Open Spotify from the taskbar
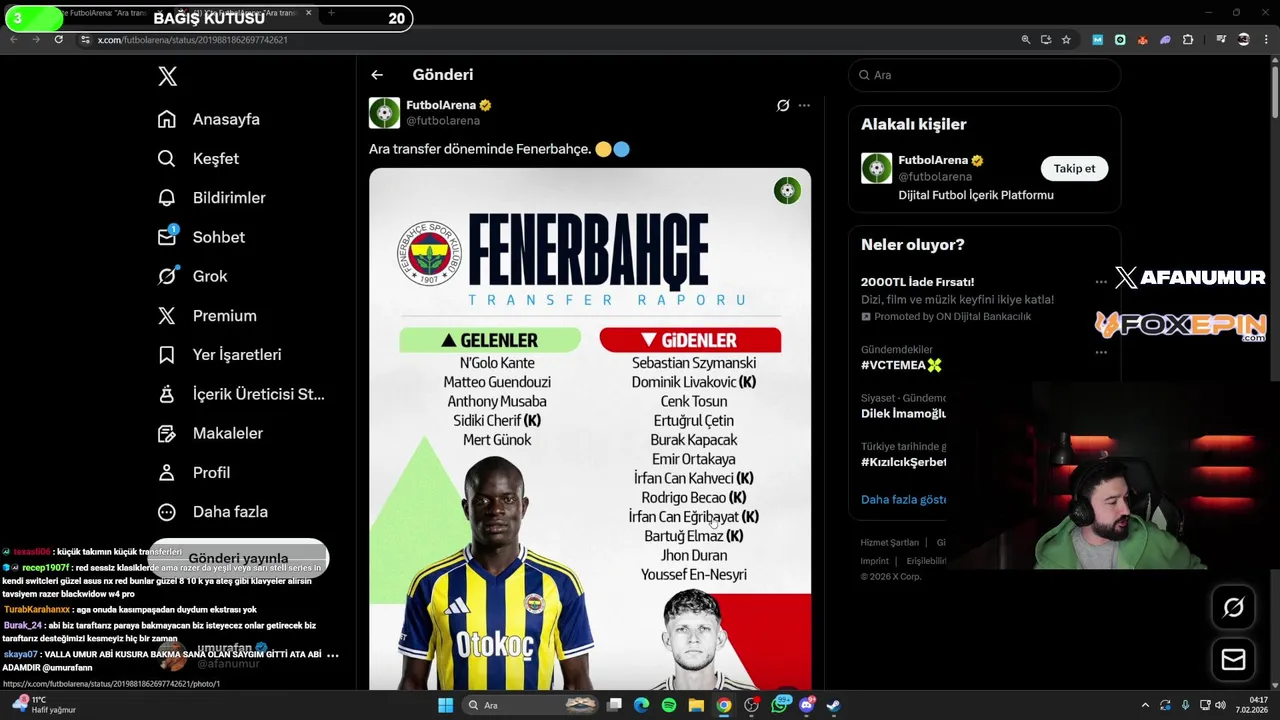Screen dimensions: 1280x720 pos(669,705)
